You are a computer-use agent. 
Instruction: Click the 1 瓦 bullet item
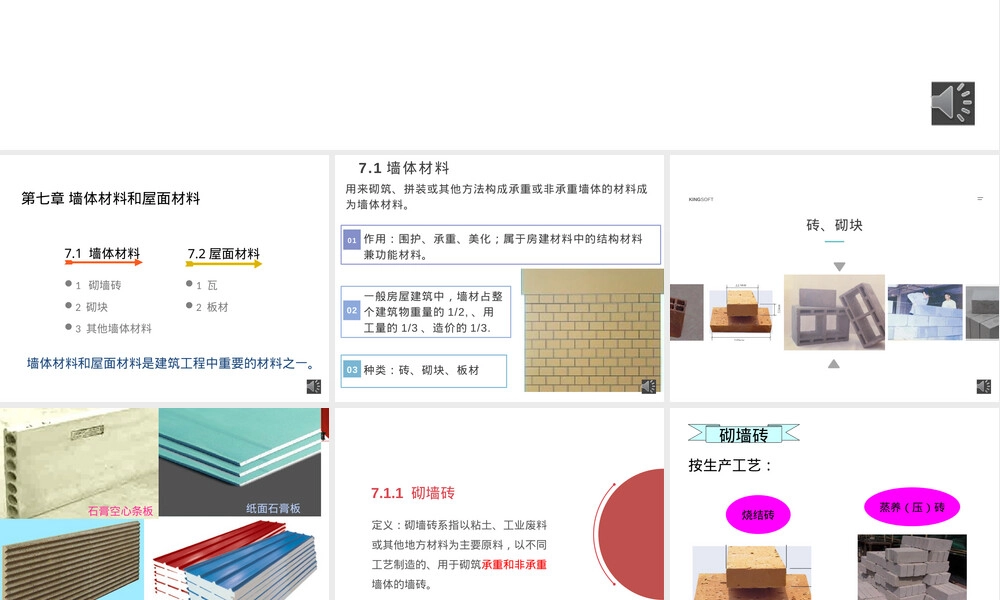tap(202, 285)
